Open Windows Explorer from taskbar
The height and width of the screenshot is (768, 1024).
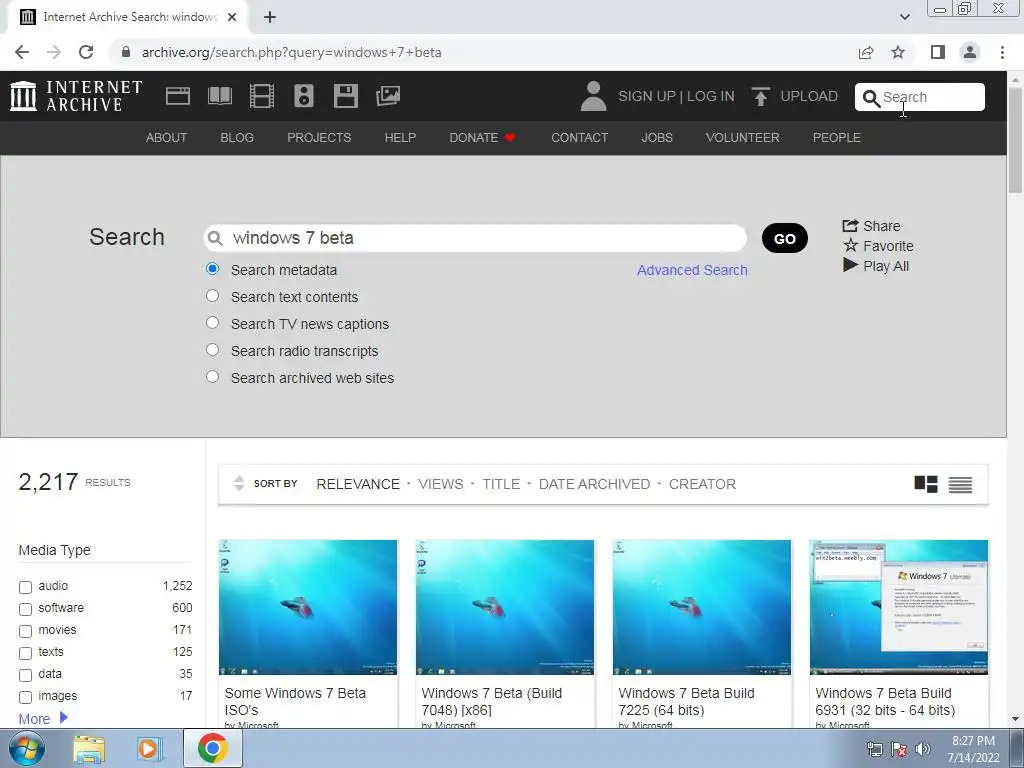click(89, 749)
